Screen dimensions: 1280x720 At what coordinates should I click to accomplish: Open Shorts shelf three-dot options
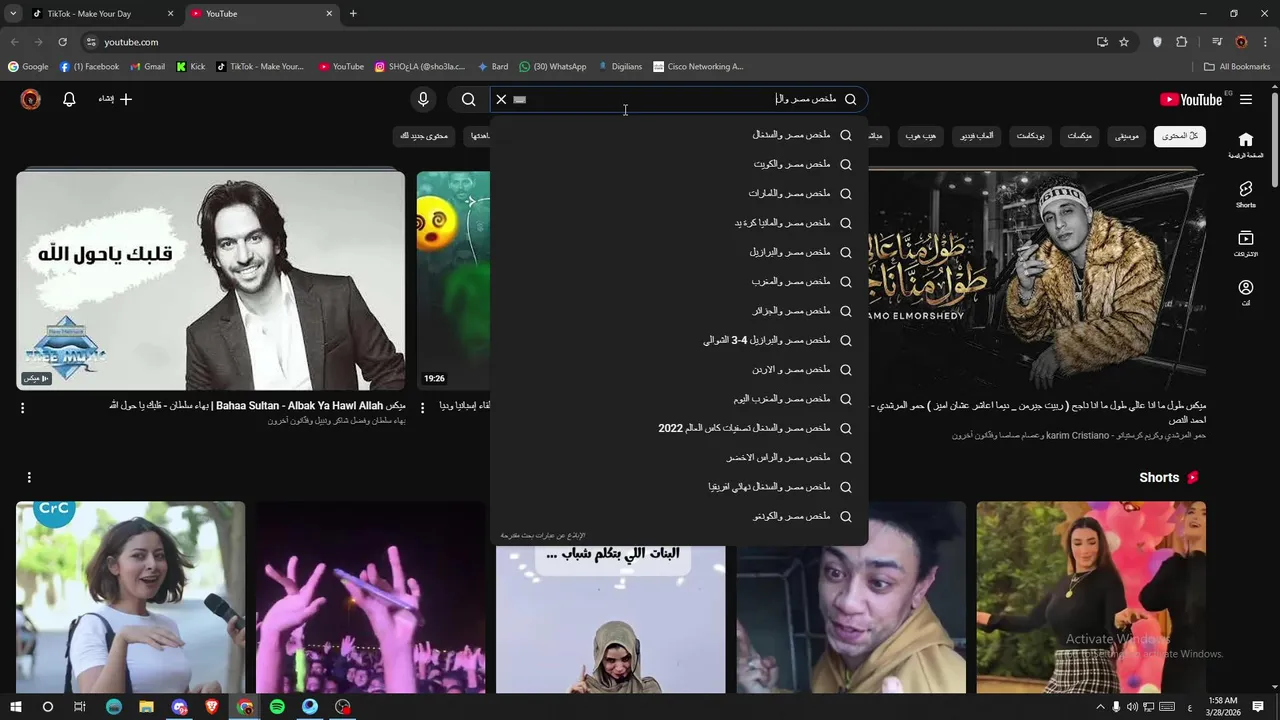pyautogui.click(x=29, y=477)
